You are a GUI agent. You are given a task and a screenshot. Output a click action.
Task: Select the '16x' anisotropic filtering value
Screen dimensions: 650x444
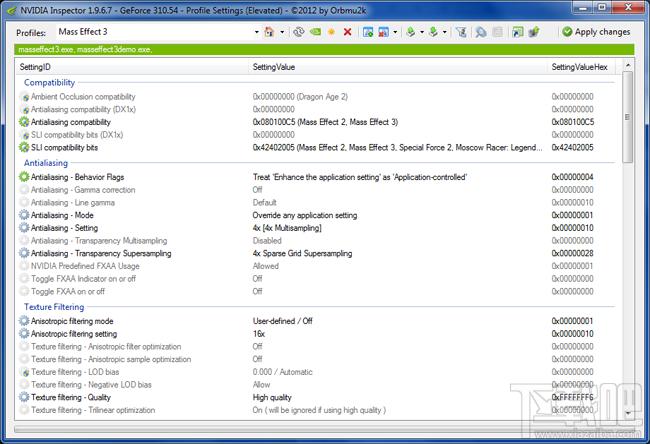259,334
